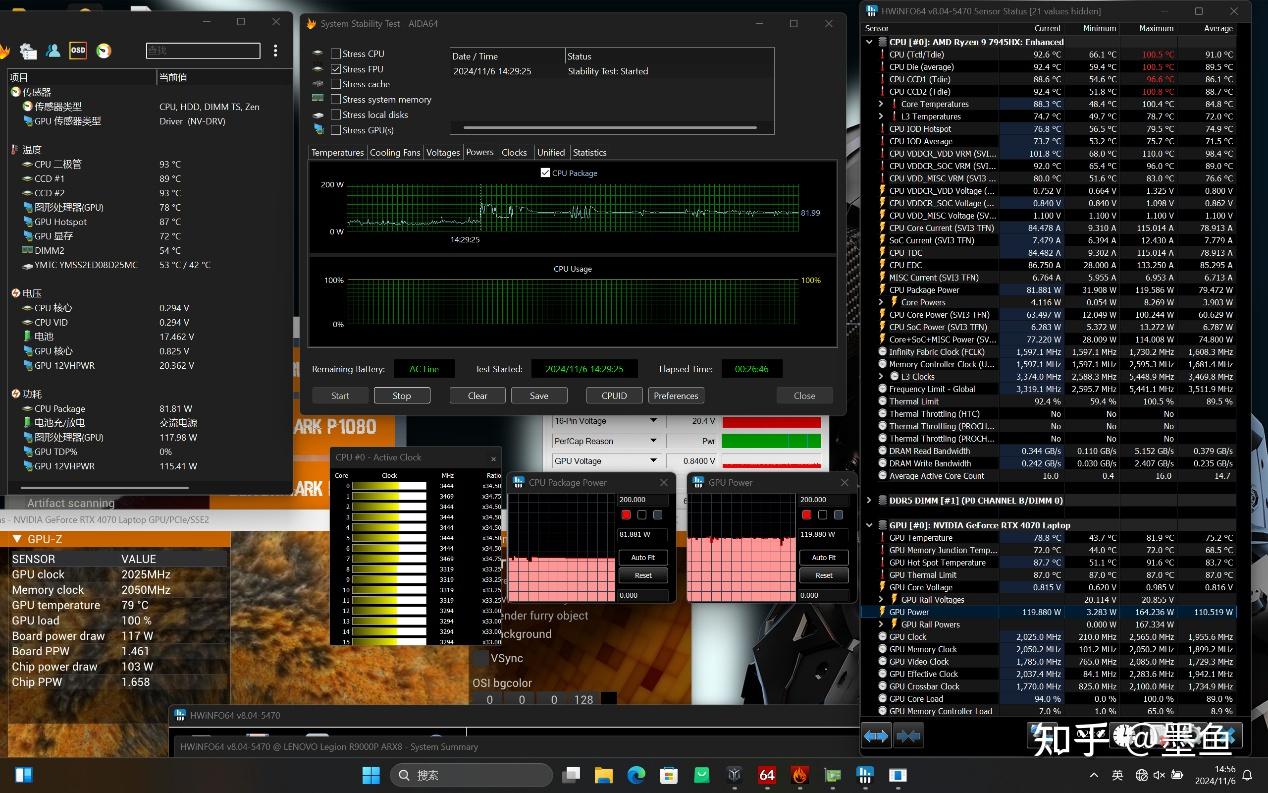
Task: Expand the Core Temperatures row in HWiNFO
Action: [880, 104]
